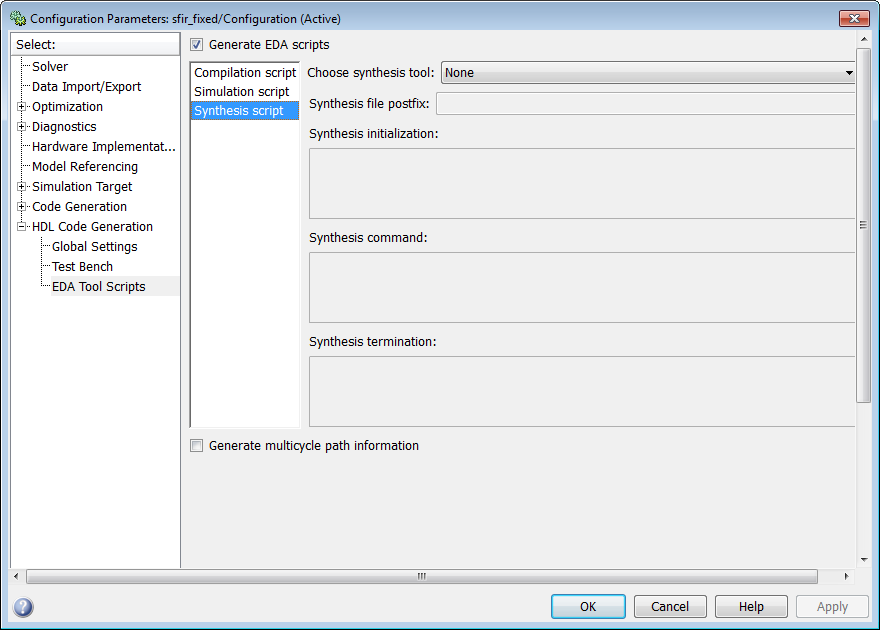
Task: Click the vertical scrollbar down arrow
Action: click(x=864, y=560)
